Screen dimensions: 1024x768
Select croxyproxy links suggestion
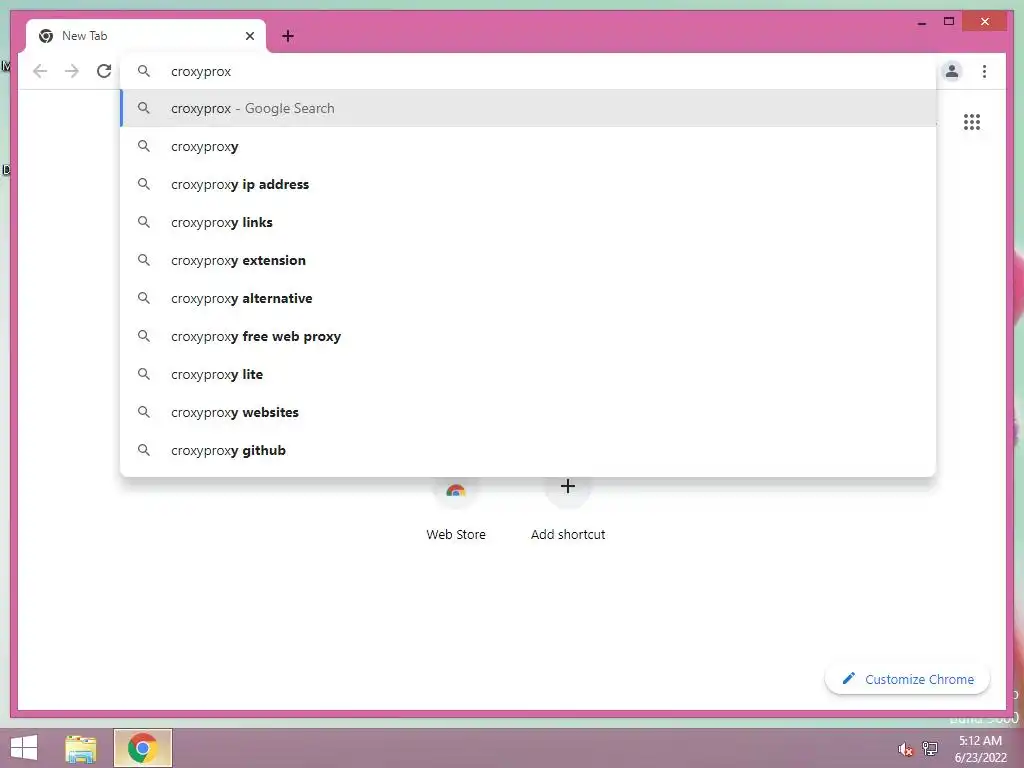click(528, 222)
